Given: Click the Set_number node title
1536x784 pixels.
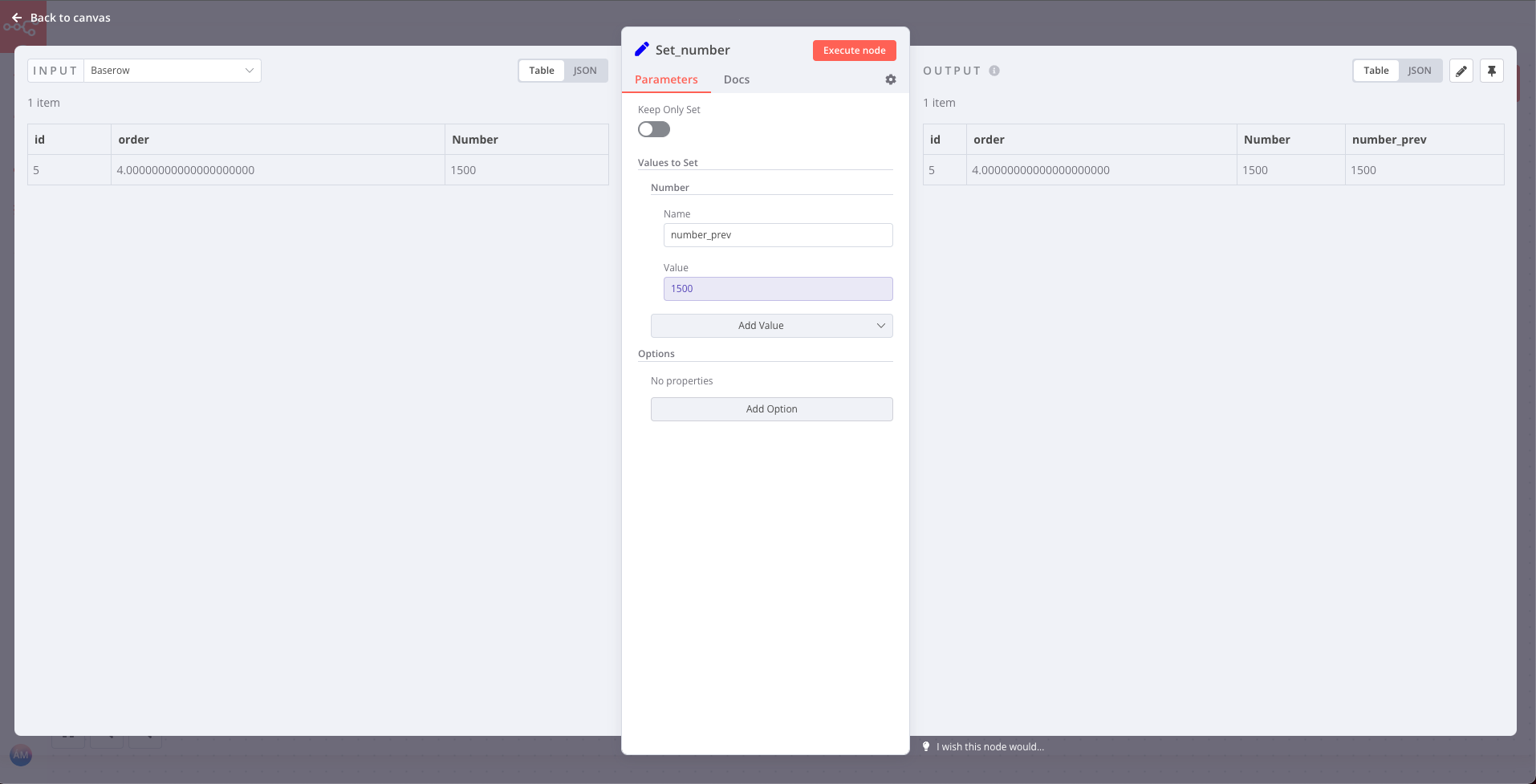Looking at the screenshot, I should (x=693, y=50).
